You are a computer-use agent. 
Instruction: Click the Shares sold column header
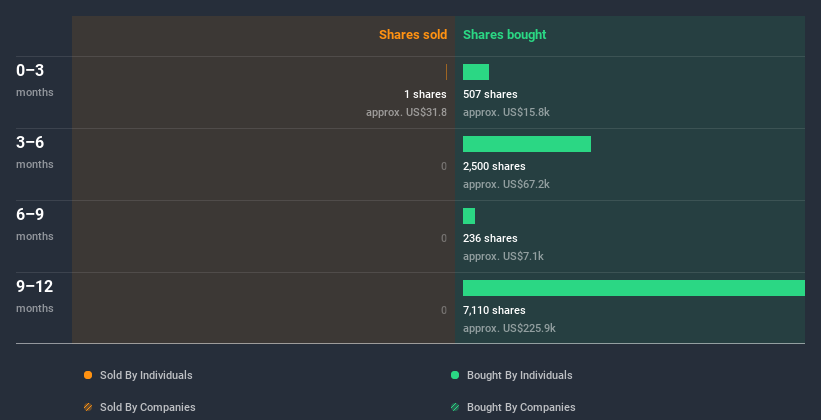tap(413, 35)
